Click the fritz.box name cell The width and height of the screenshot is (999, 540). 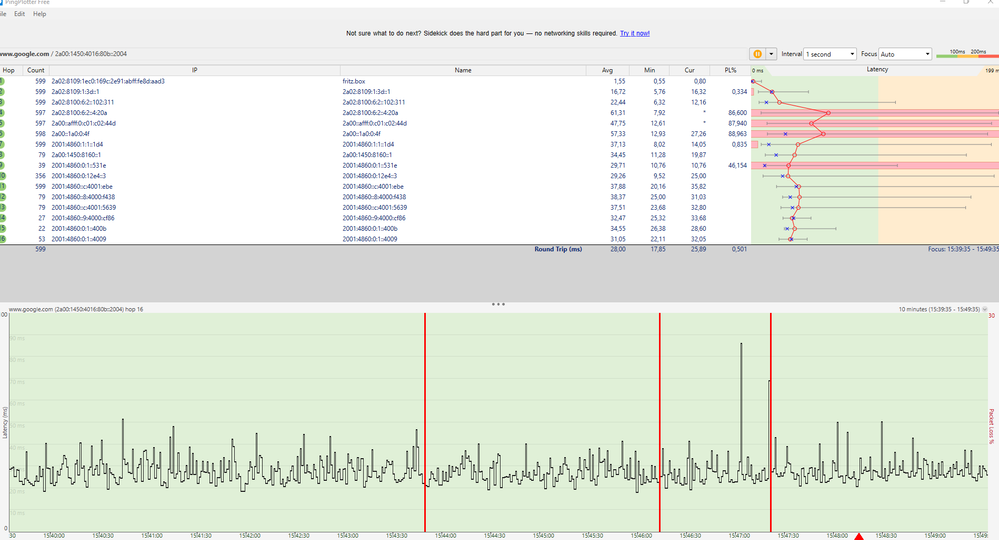[354, 82]
